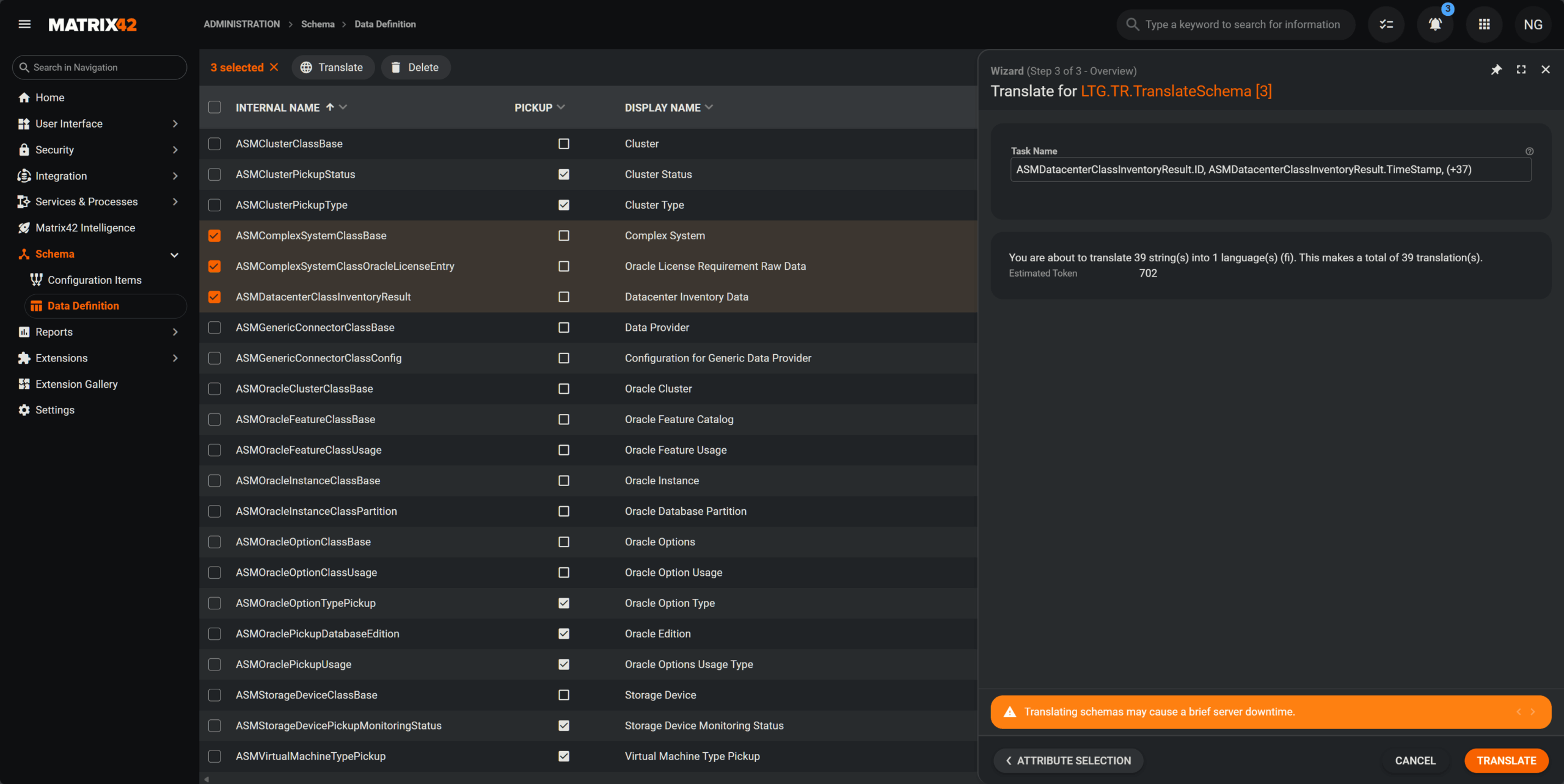Click the User Interface icon

click(x=24, y=123)
